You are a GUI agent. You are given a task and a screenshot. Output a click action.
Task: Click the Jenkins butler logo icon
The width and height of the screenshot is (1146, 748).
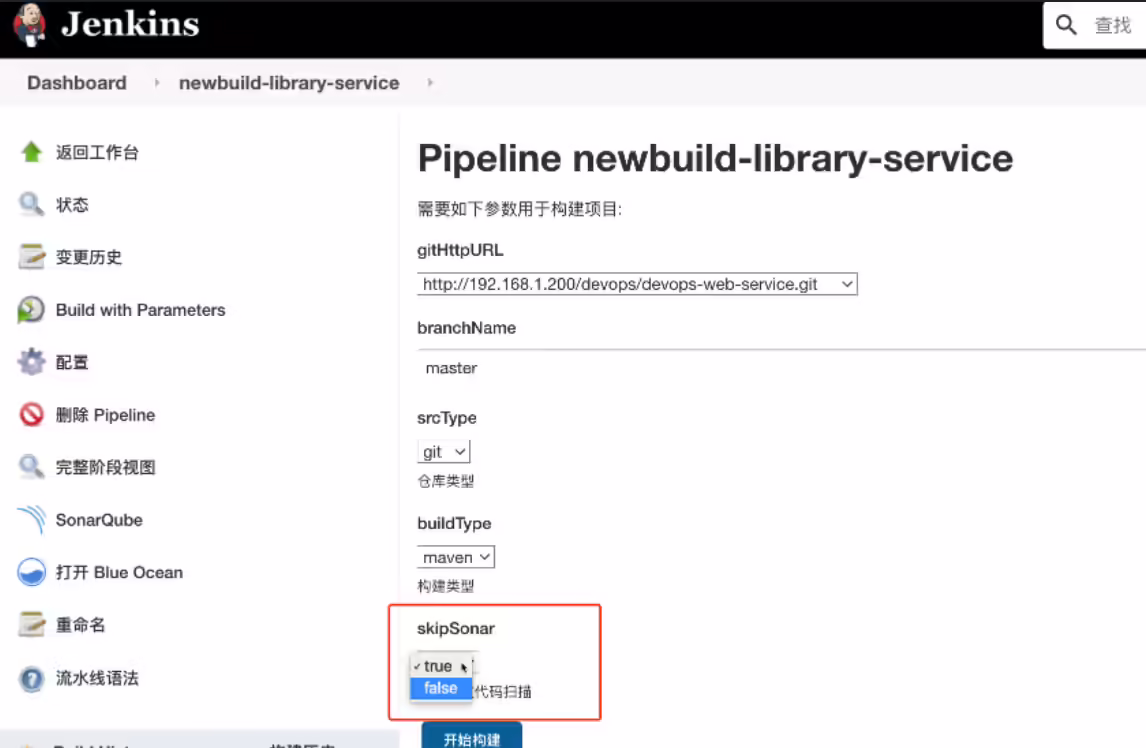(x=30, y=25)
